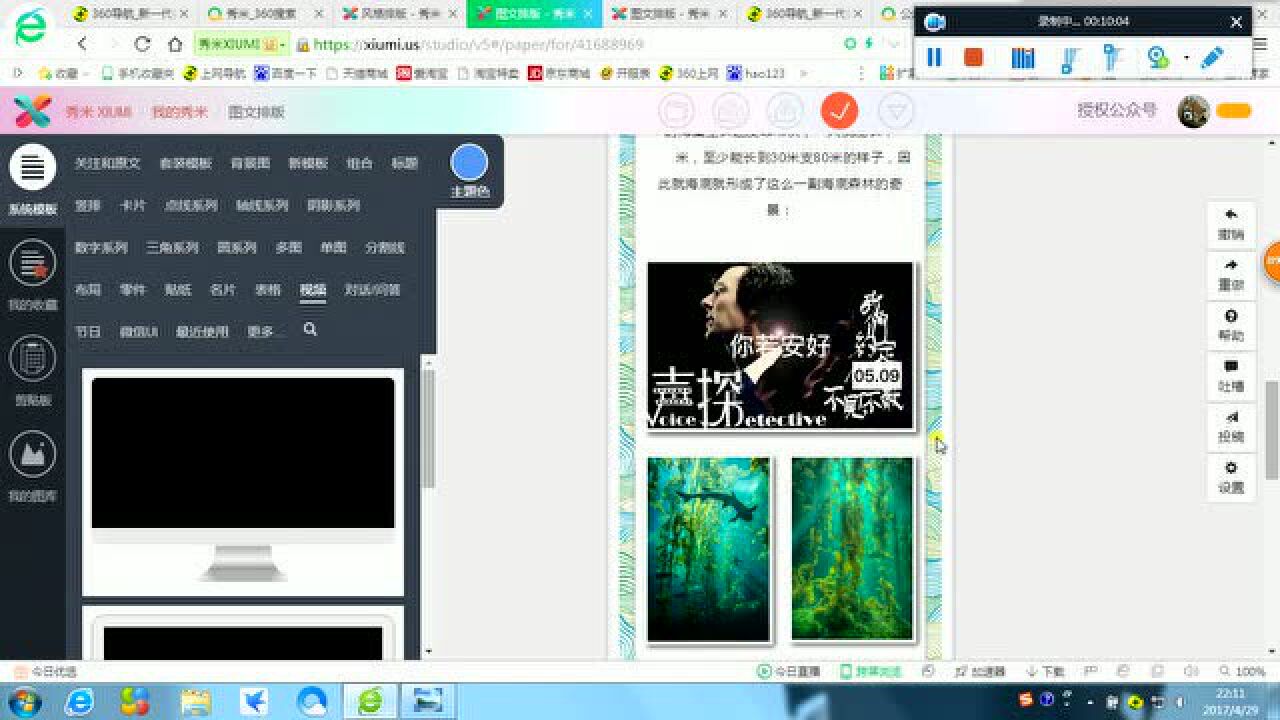This screenshot has width=1280, height=720.
Task: Click the 授权公众号 link
Action: [x=1117, y=111]
